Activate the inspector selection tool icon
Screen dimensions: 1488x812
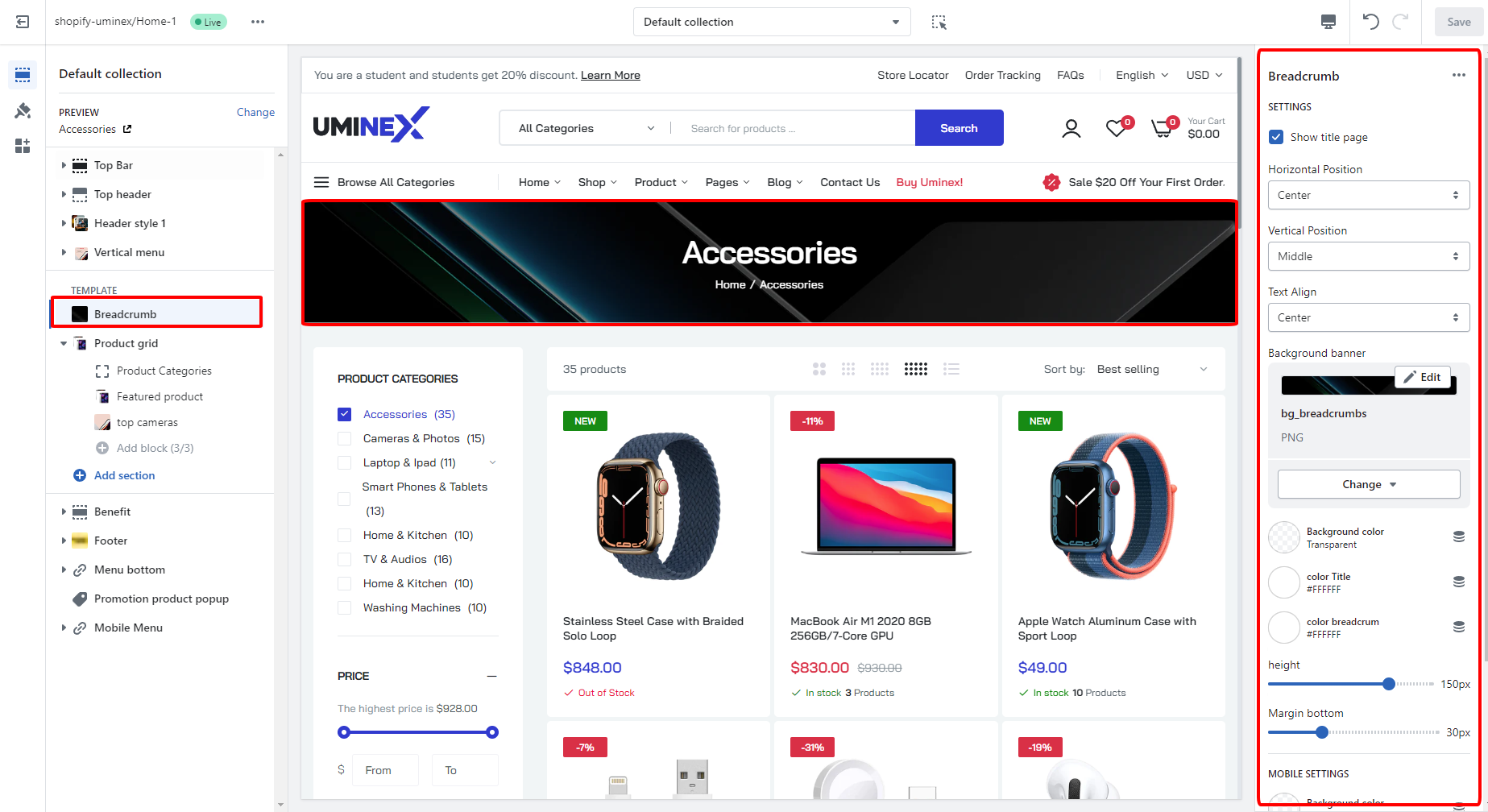click(939, 22)
